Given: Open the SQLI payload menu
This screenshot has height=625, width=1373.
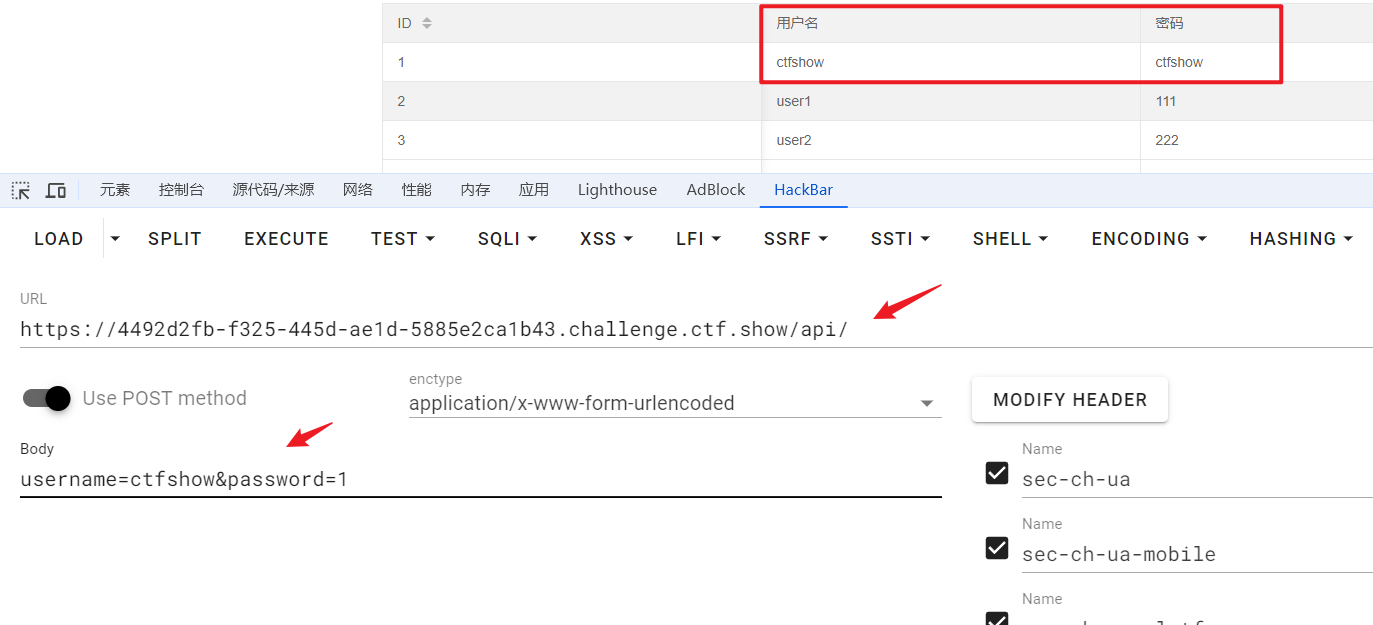Looking at the screenshot, I should (507, 239).
